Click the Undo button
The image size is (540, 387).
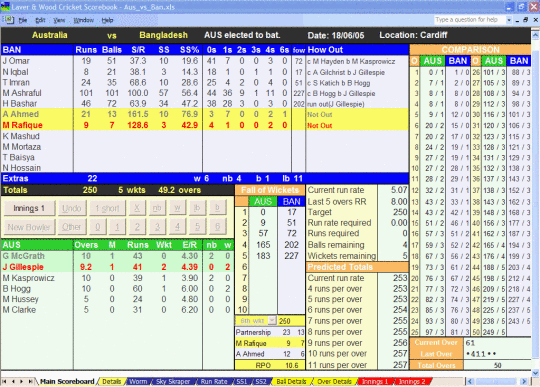click(x=71, y=208)
